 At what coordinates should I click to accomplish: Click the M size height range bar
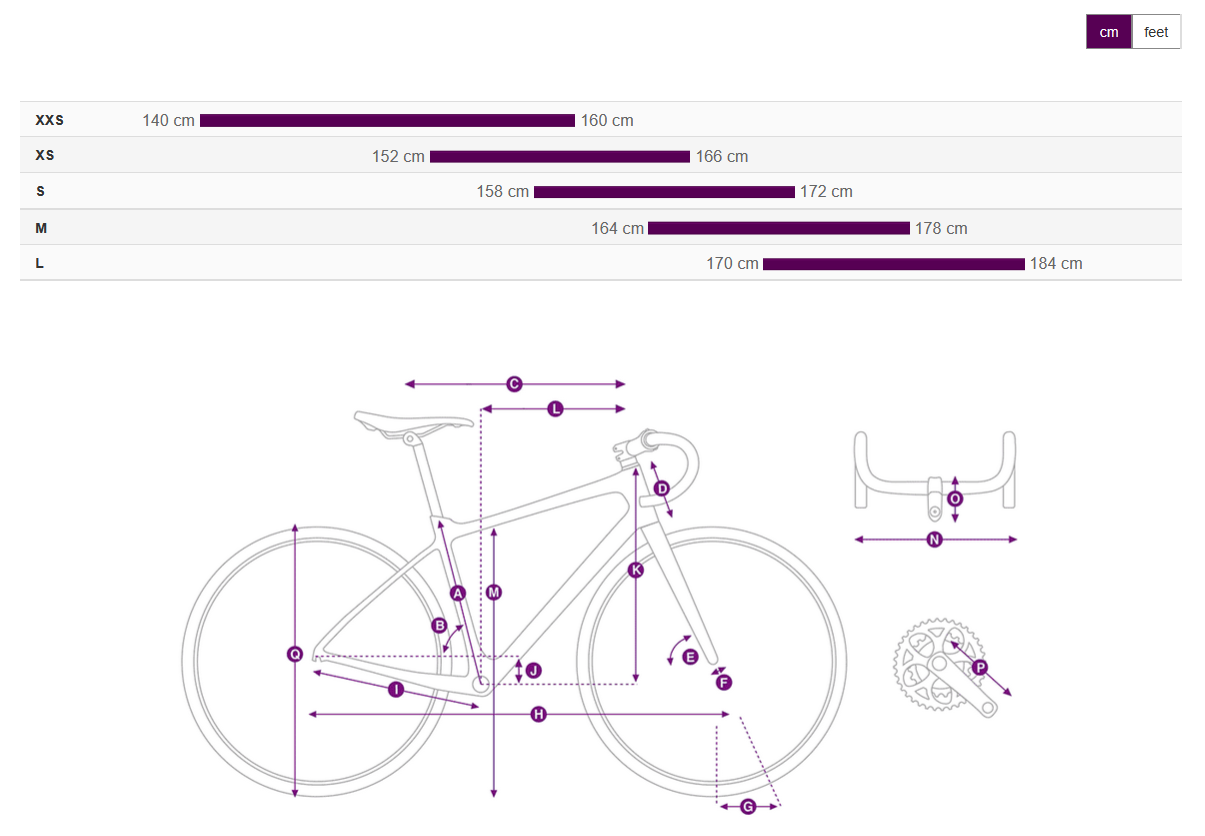779,228
